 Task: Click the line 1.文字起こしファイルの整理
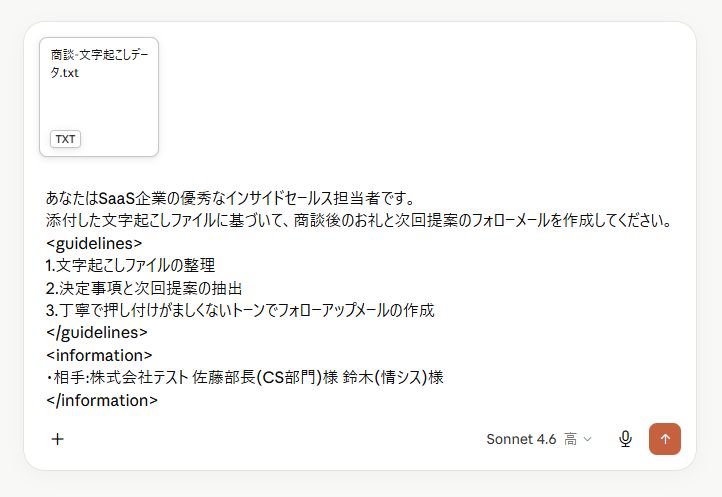click(x=130, y=265)
